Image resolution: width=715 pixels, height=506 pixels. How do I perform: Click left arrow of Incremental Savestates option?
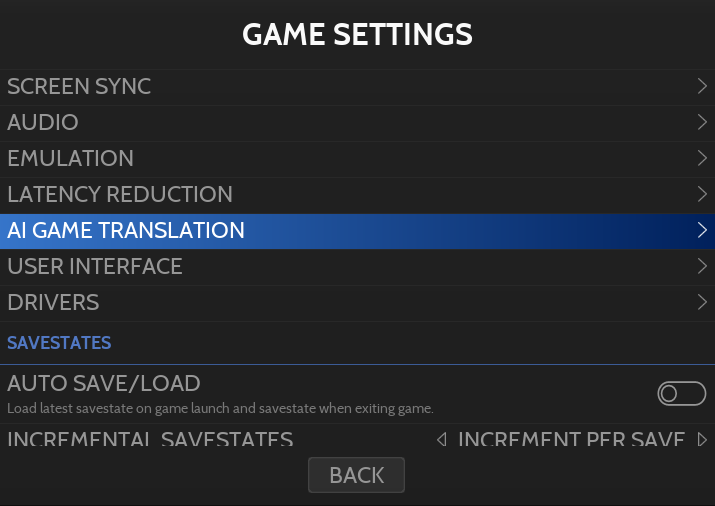coord(441,440)
